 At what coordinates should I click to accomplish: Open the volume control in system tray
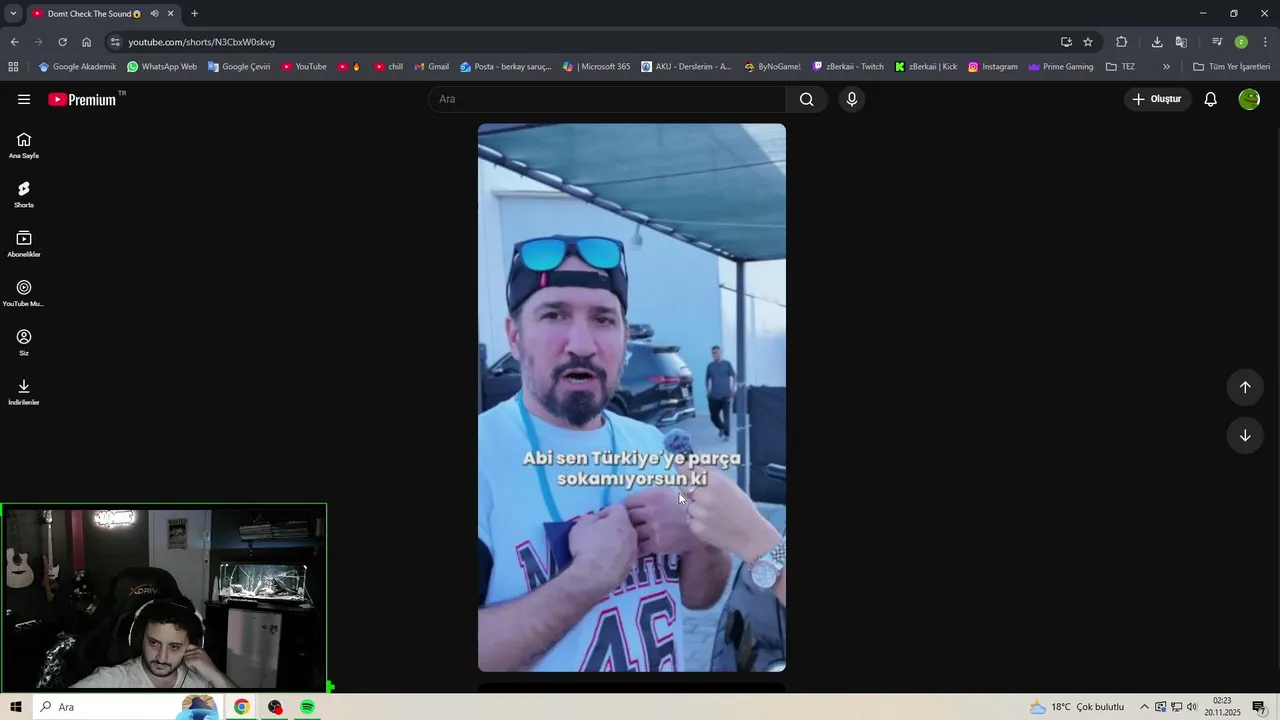pos(1192,707)
